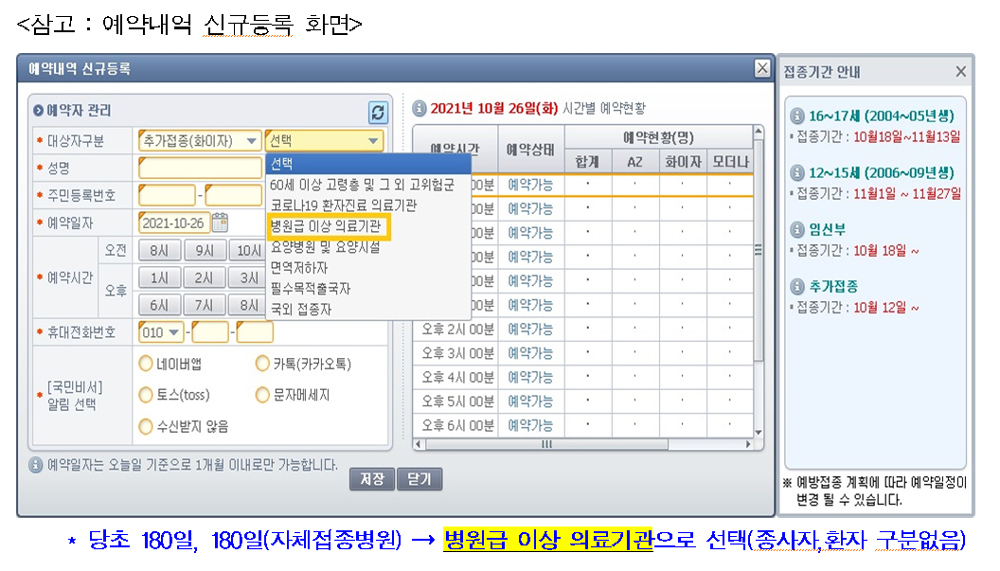Click the 성명 name input field
This screenshot has height=571, width=1000.
coord(200,168)
